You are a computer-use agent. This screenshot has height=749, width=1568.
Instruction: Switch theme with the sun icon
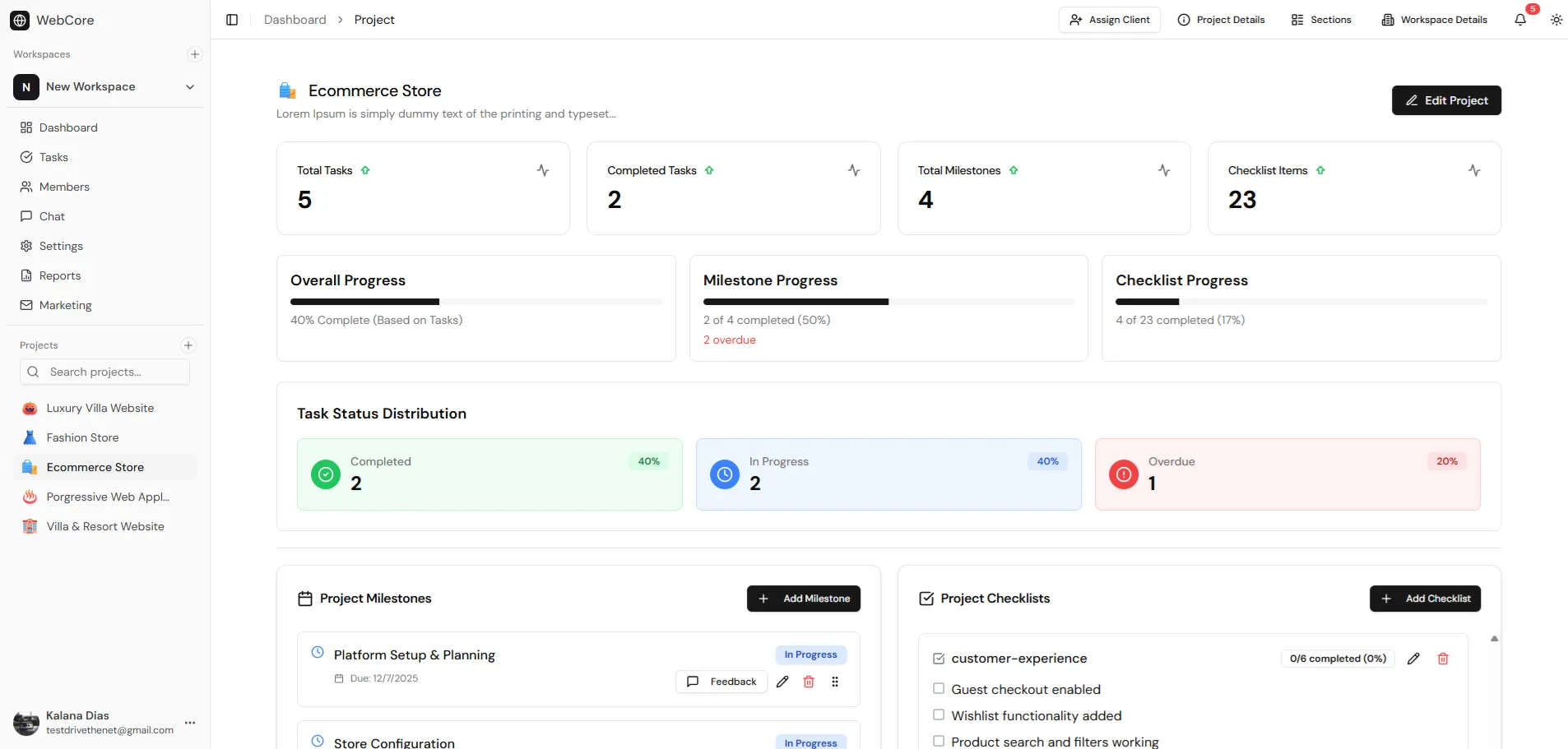(1556, 20)
